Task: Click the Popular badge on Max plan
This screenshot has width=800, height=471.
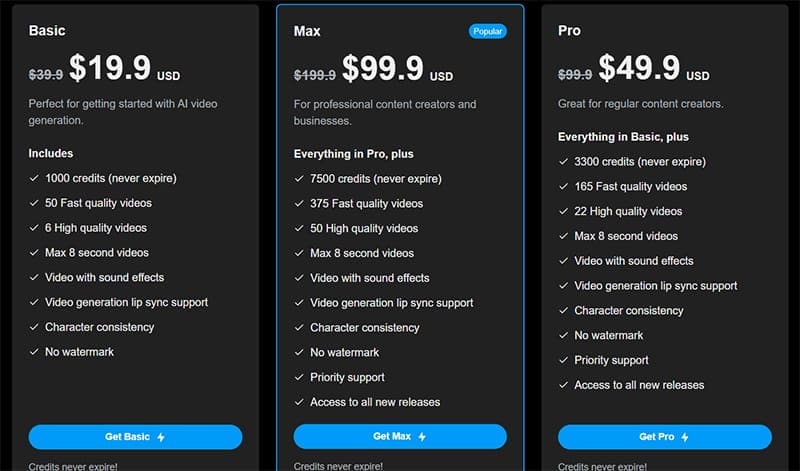Action: point(488,31)
